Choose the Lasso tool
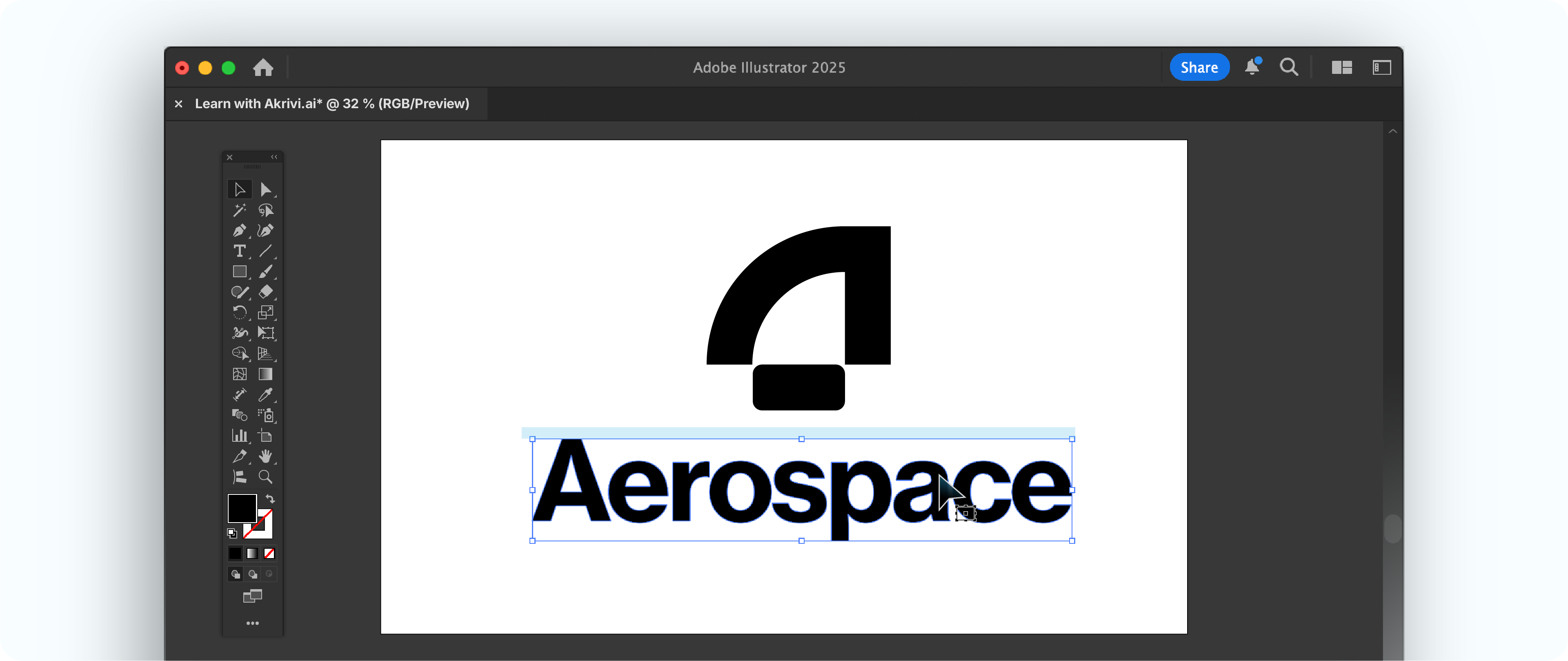 [x=265, y=210]
